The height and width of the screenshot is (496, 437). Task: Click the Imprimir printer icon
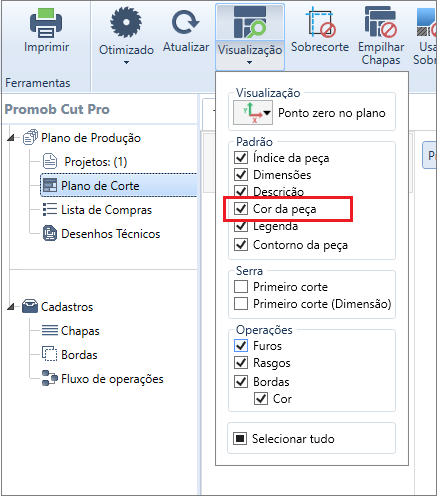(x=46, y=23)
